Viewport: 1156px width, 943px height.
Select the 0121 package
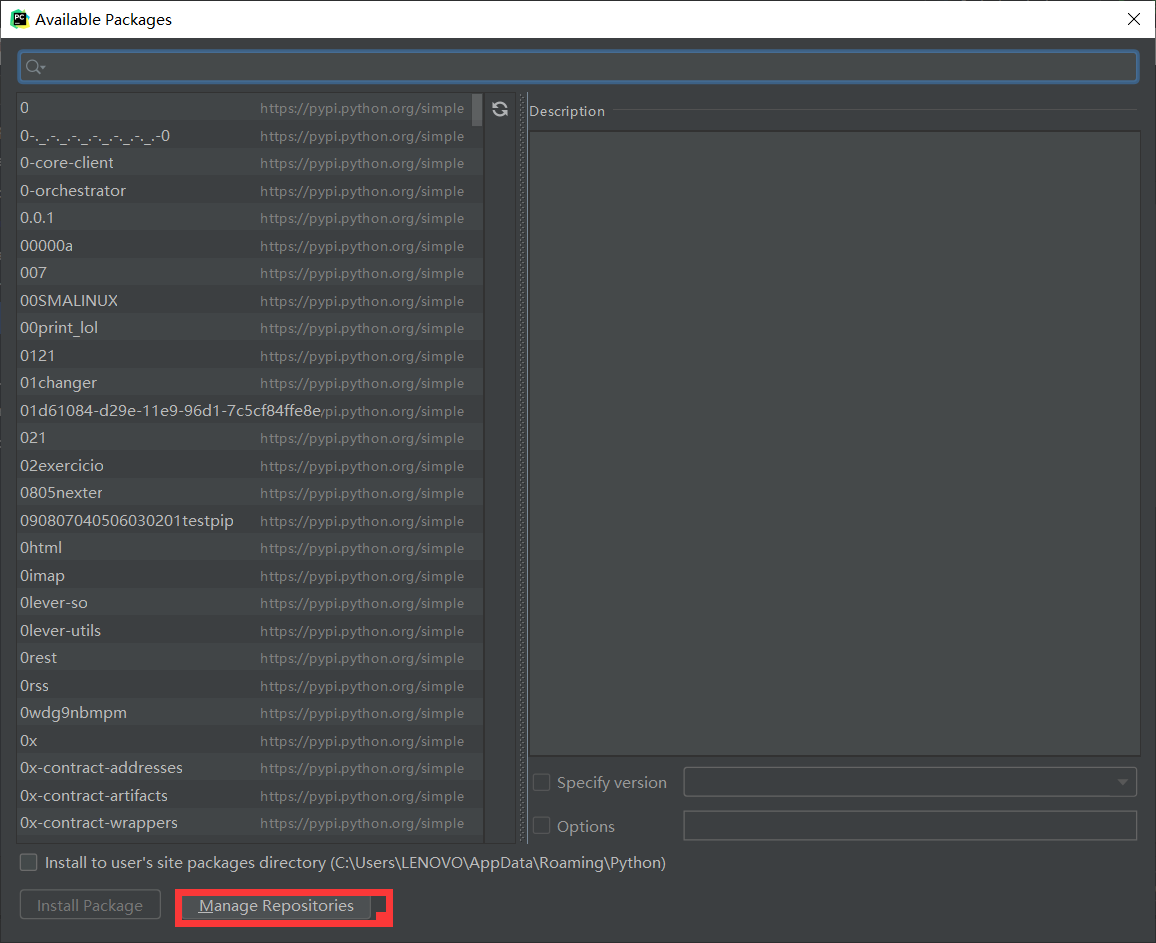[250, 355]
